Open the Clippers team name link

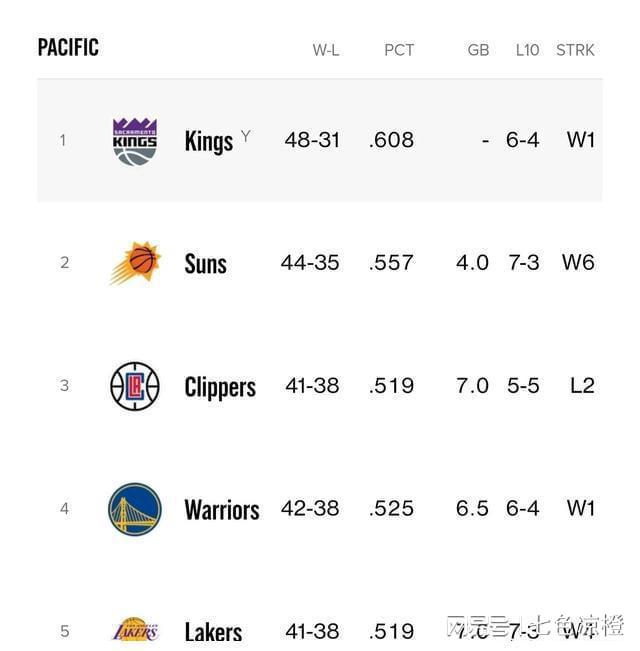click(220, 387)
